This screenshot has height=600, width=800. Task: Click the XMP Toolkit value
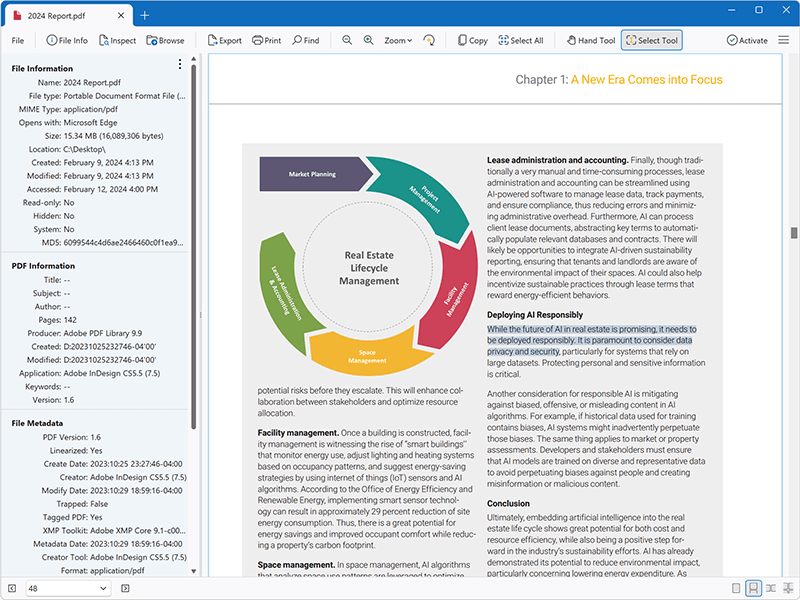click(x=138, y=531)
